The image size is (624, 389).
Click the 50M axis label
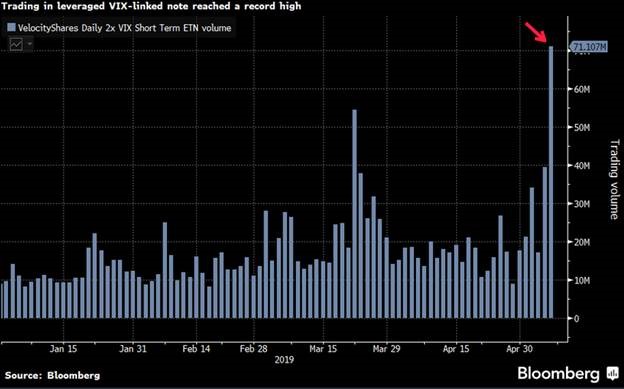[581, 127]
